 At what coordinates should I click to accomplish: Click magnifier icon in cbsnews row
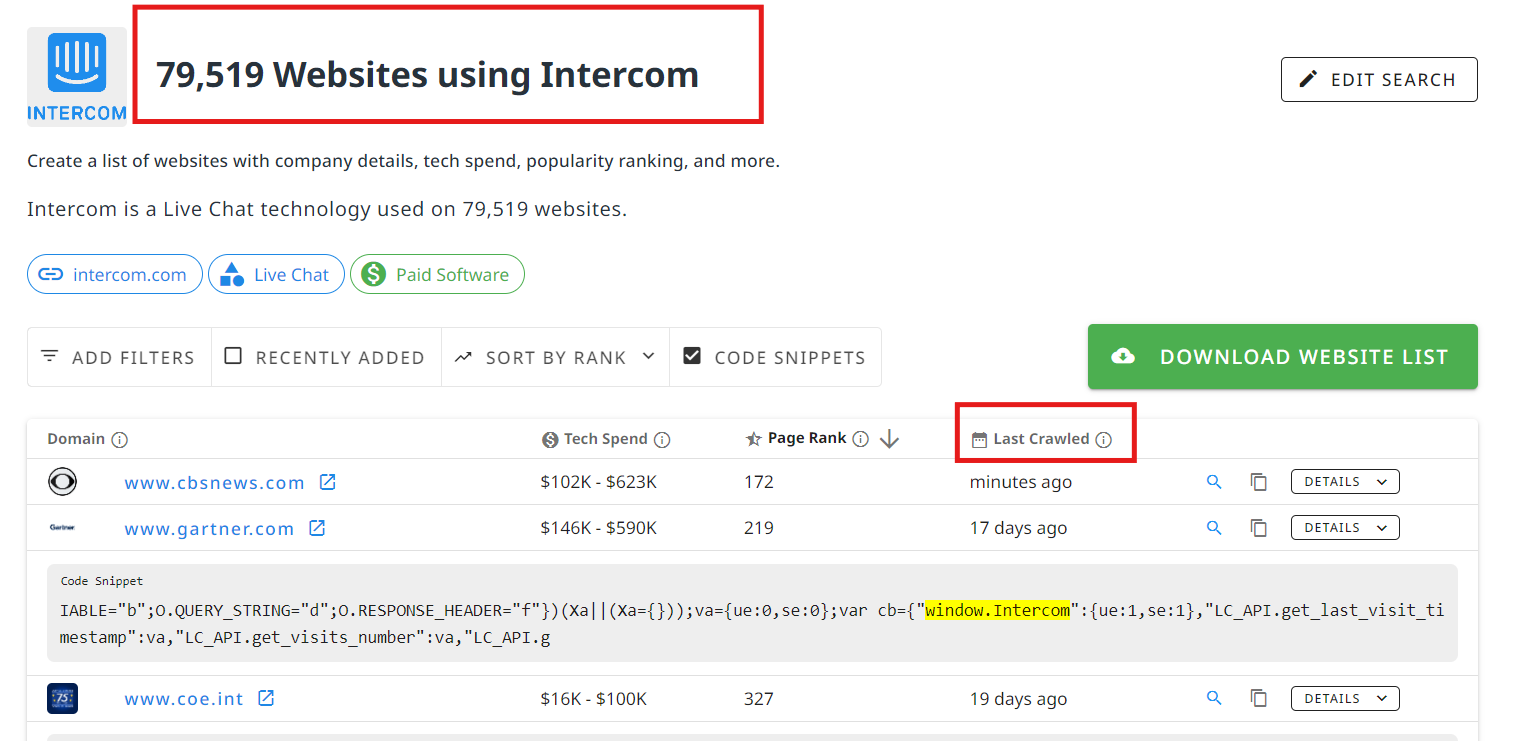[x=1214, y=482]
